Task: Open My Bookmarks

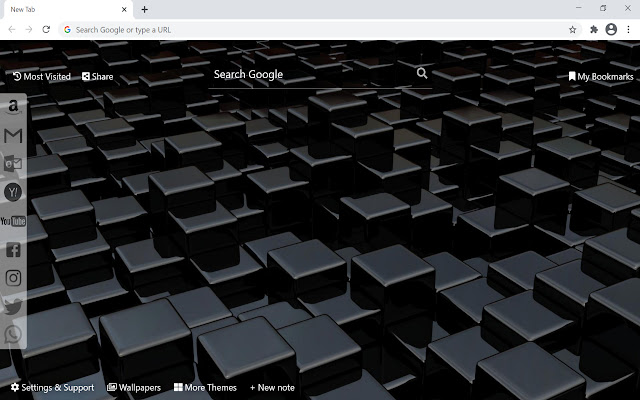Action: [601, 76]
